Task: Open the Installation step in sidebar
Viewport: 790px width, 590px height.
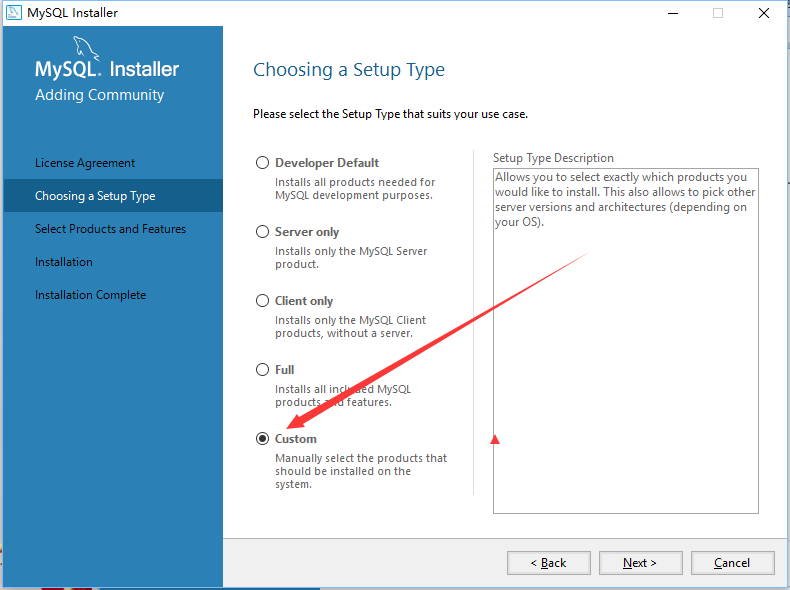Action: click(64, 262)
